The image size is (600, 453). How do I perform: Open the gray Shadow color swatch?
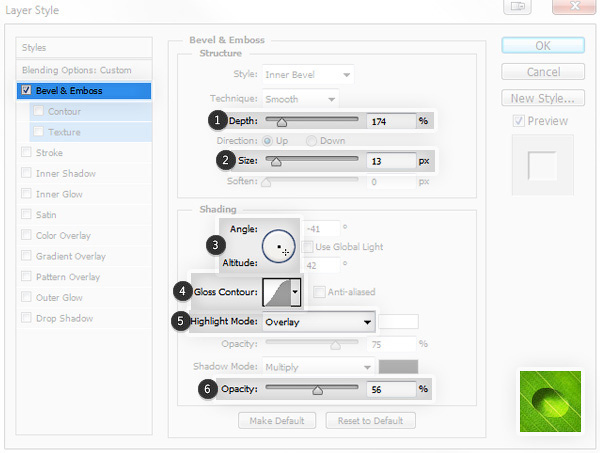[x=398, y=367]
